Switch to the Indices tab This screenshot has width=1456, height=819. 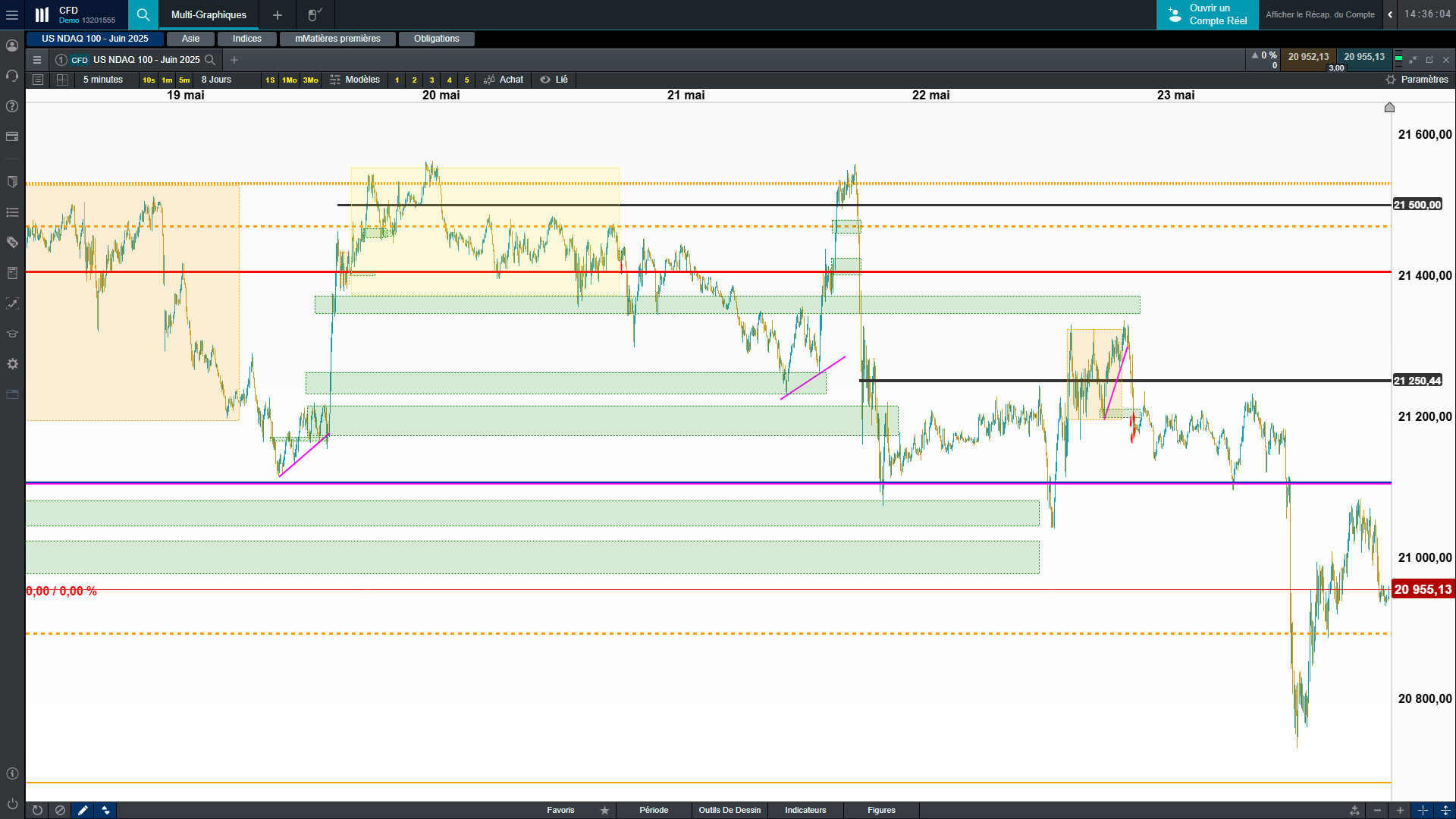click(246, 39)
